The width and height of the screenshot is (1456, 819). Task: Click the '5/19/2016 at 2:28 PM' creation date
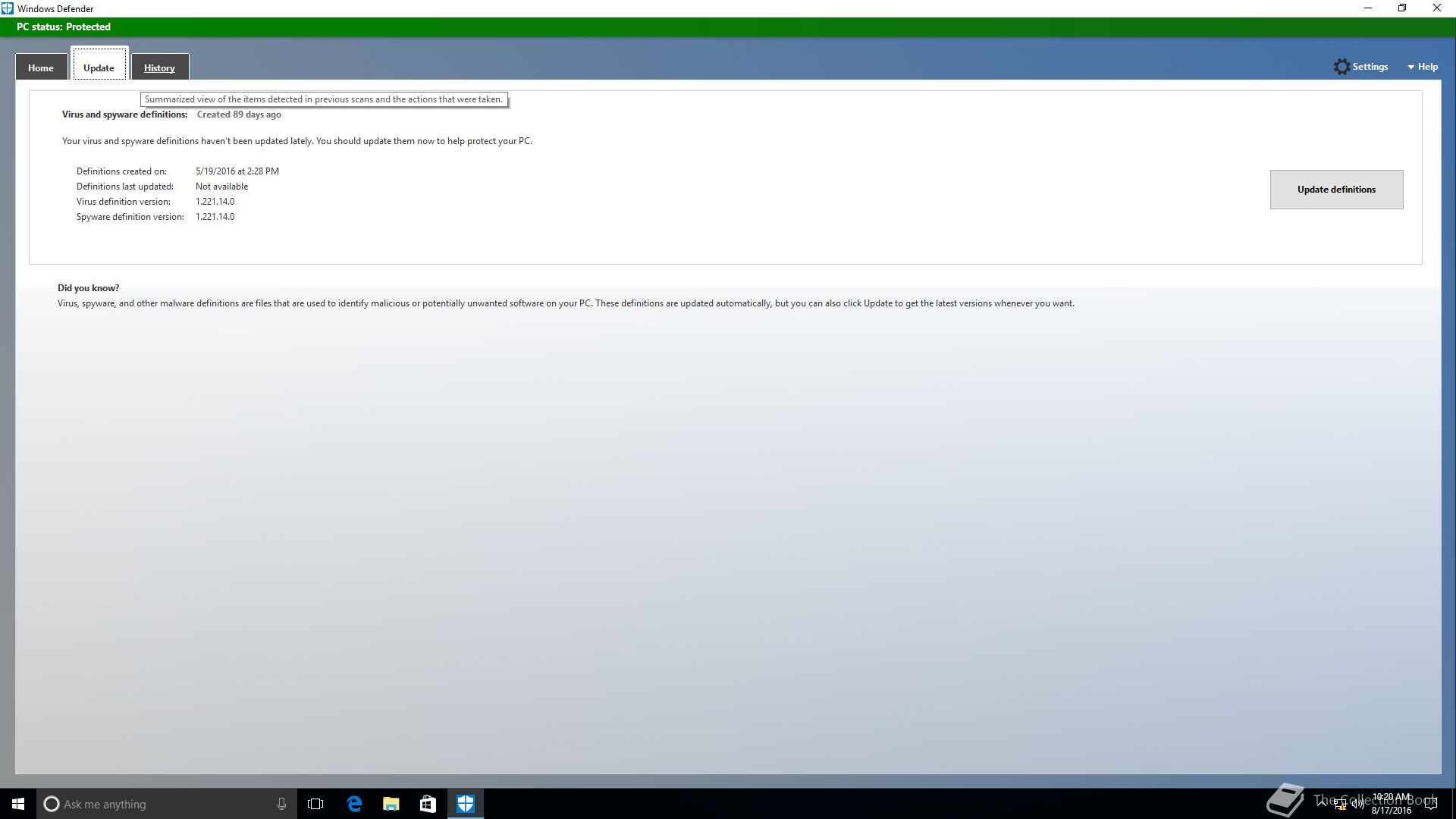tap(237, 171)
